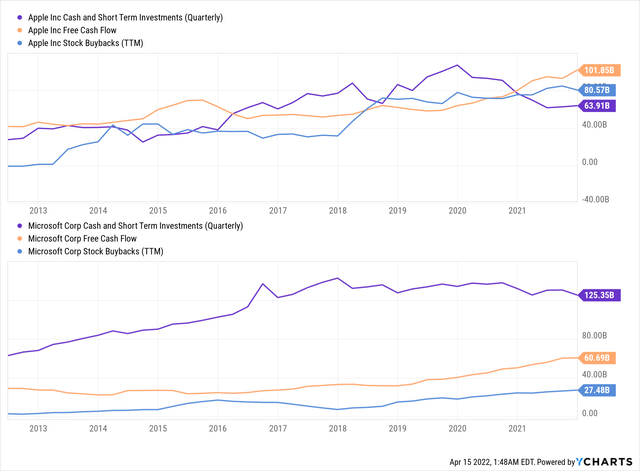This screenshot has width=640, height=471.
Task: Click 2021 on the Apple chart x-axis
Action: tap(517, 211)
